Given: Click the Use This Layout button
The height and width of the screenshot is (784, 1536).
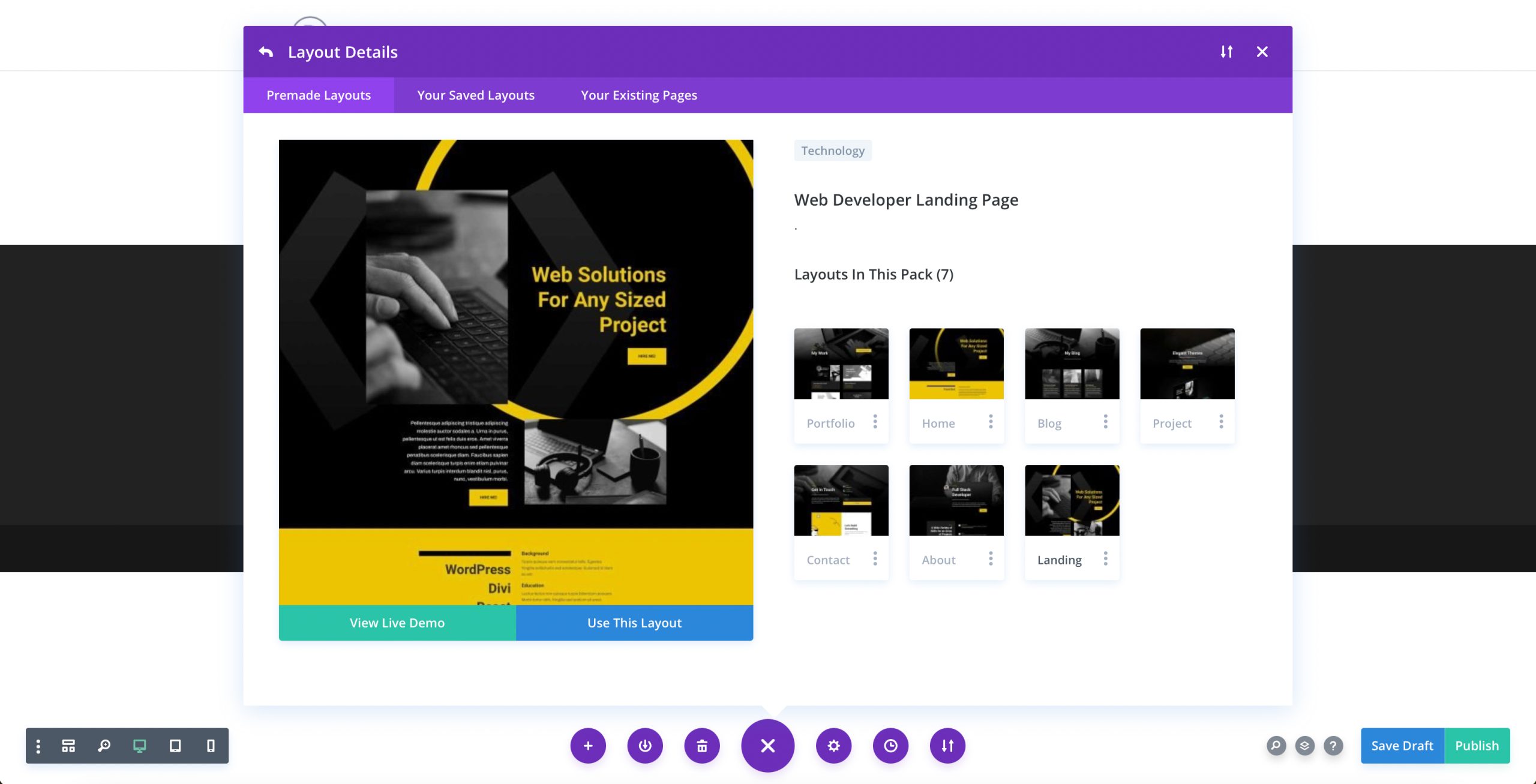Looking at the screenshot, I should pos(634,623).
